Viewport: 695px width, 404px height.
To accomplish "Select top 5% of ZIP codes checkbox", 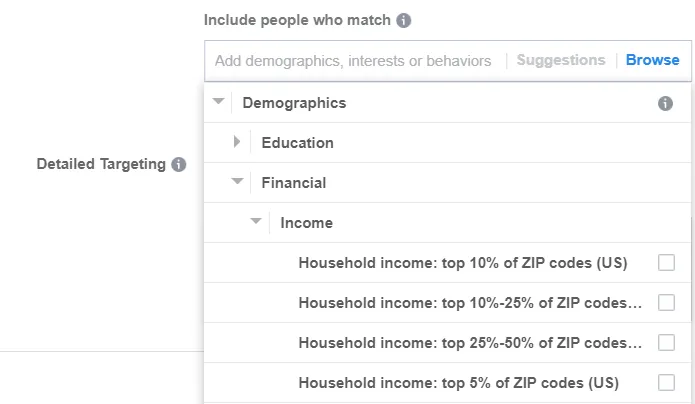I will (x=666, y=382).
